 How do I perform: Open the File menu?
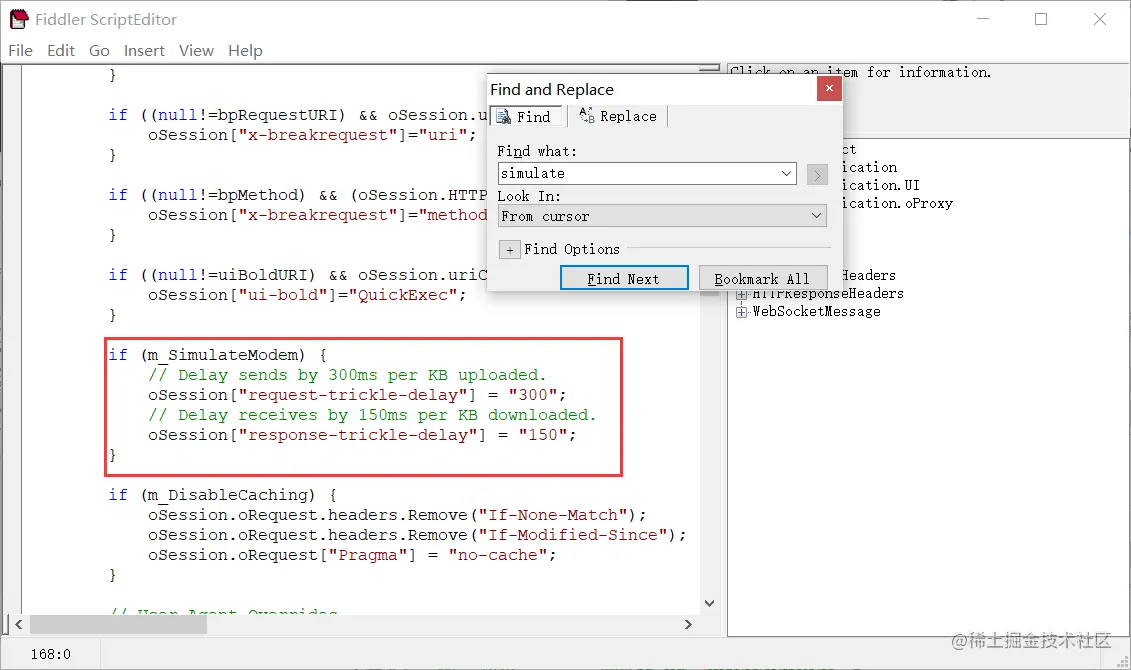pyautogui.click(x=20, y=50)
